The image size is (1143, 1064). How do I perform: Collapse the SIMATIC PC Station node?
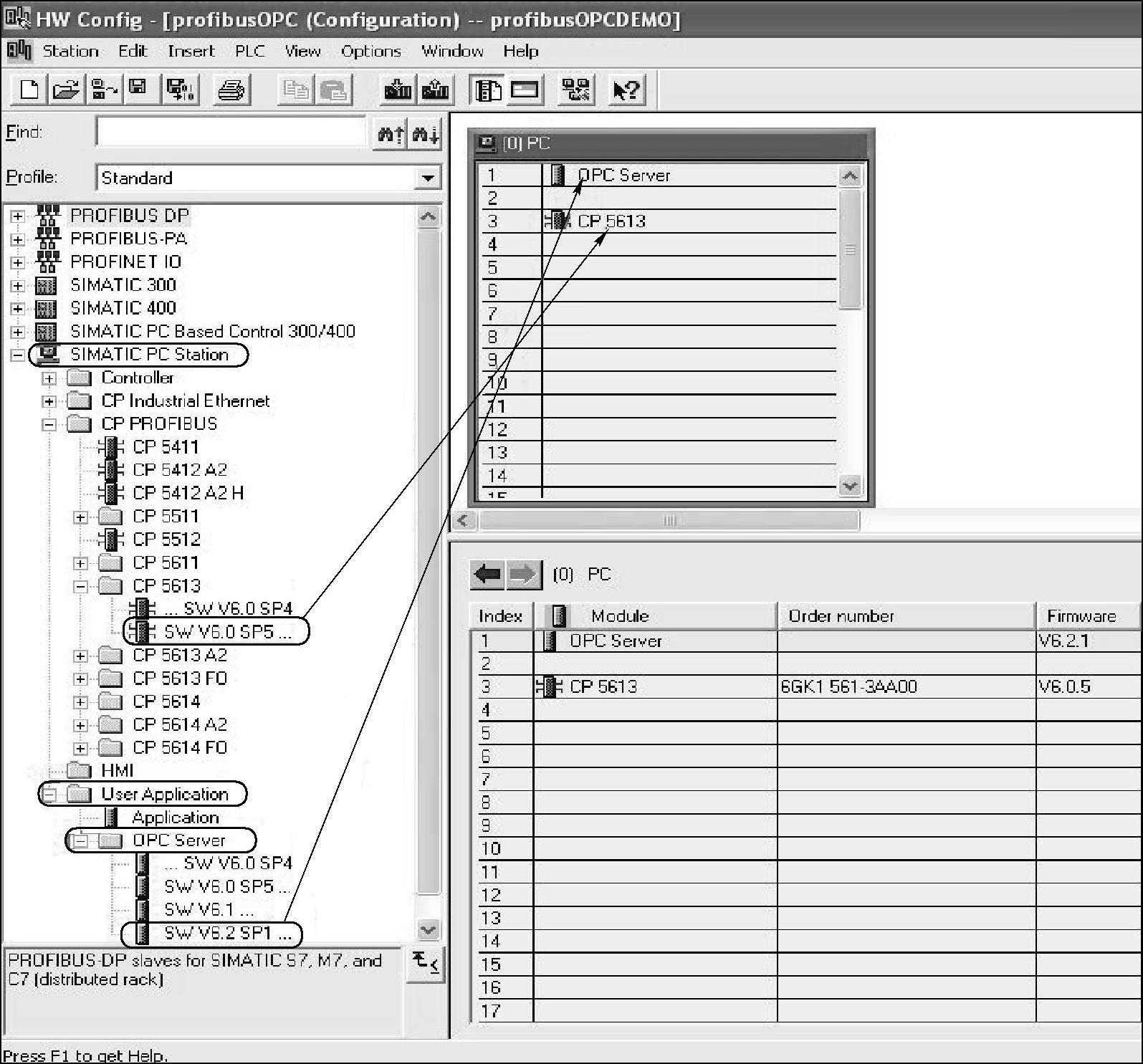point(17,355)
